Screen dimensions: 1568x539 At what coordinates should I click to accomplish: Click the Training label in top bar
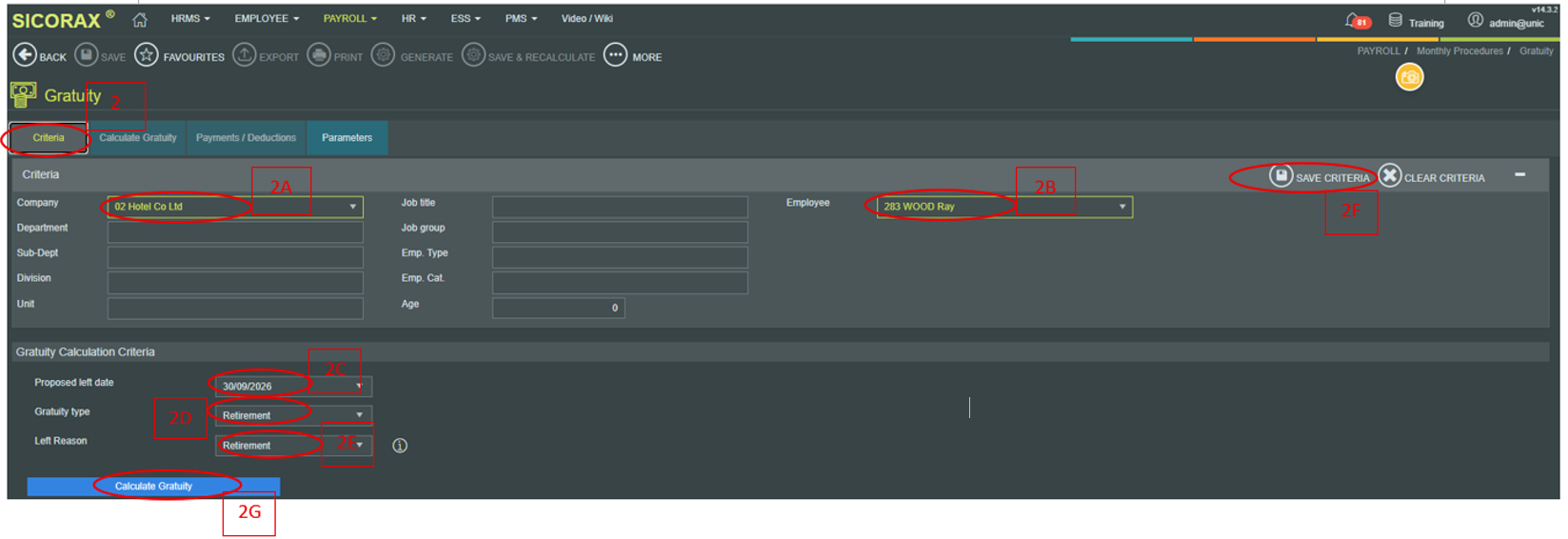(x=1426, y=23)
